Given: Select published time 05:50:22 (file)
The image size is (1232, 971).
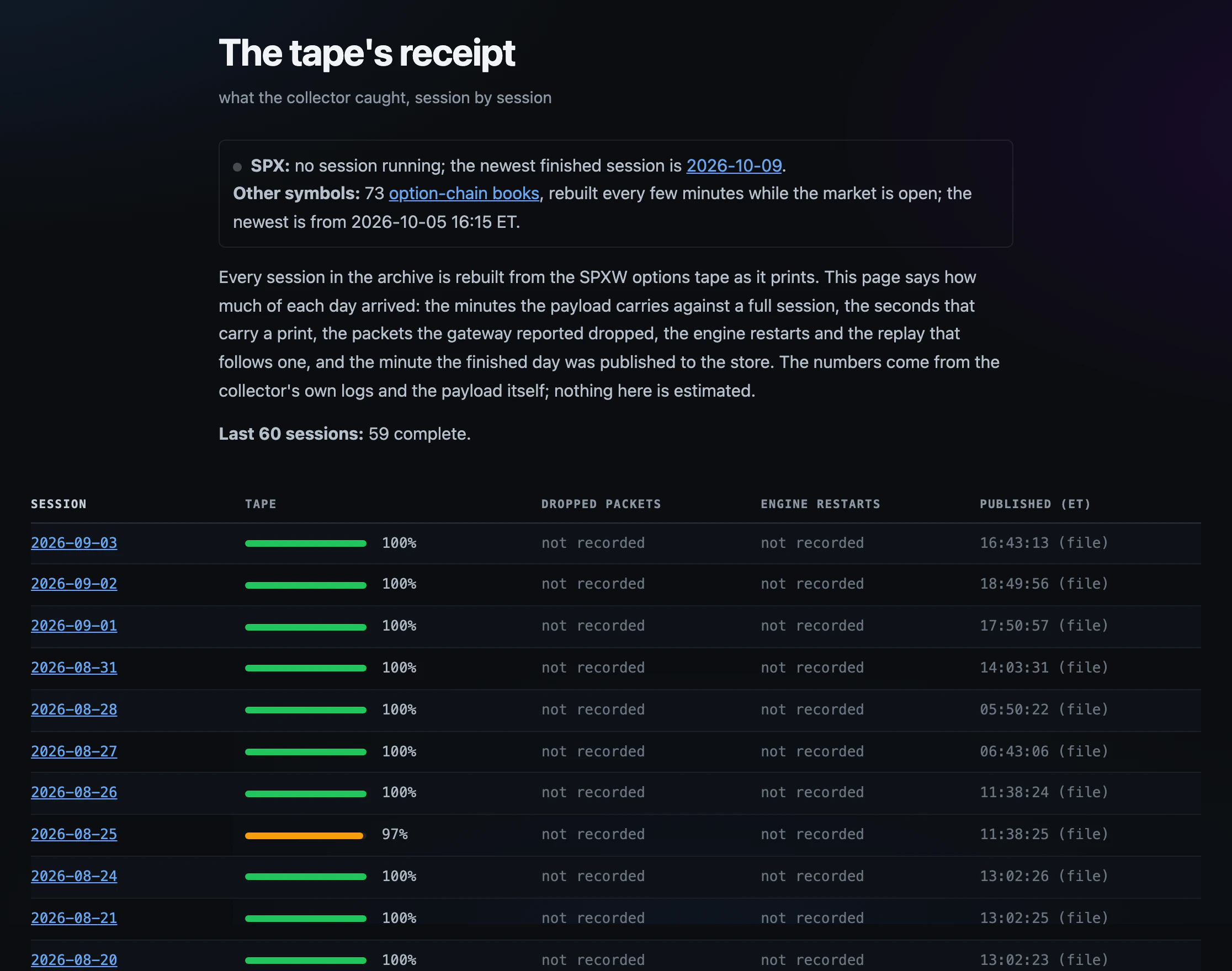Looking at the screenshot, I should point(1044,709).
